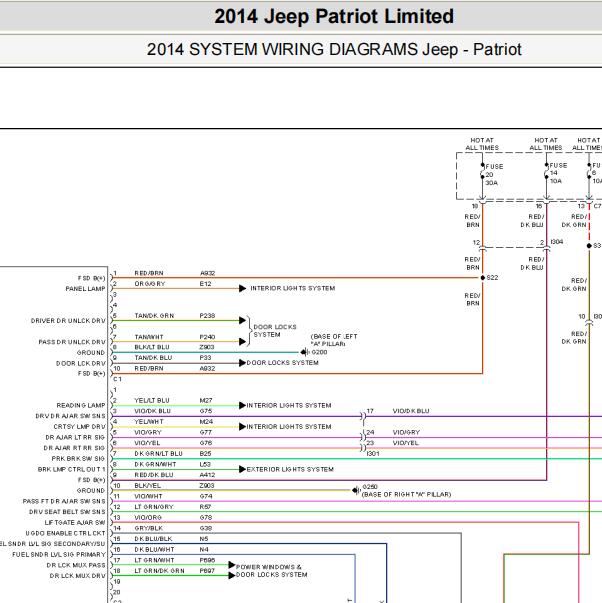Image resolution: width=602 pixels, height=603 pixels.
Task: Click the 'PASS DR UNLCK DRV' pin label
Action: [72, 342]
